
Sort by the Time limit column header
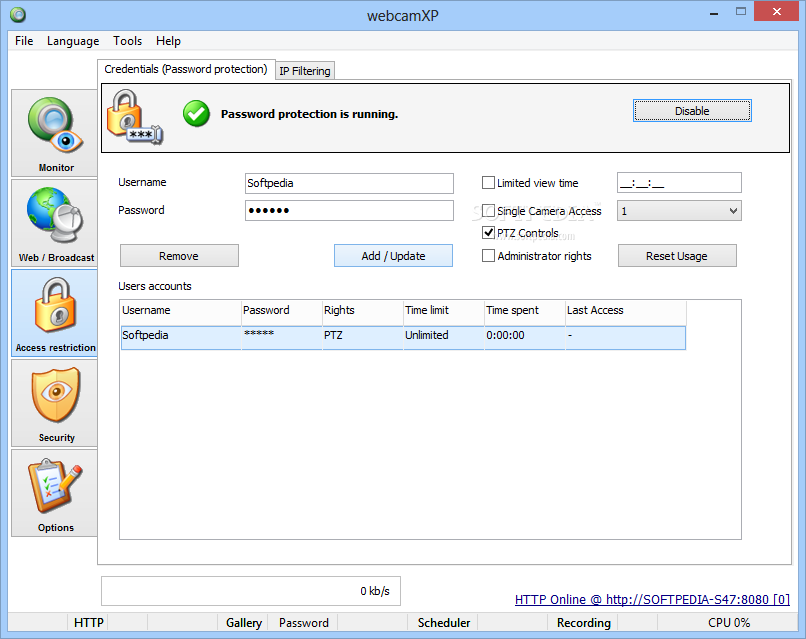coord(444,311)
